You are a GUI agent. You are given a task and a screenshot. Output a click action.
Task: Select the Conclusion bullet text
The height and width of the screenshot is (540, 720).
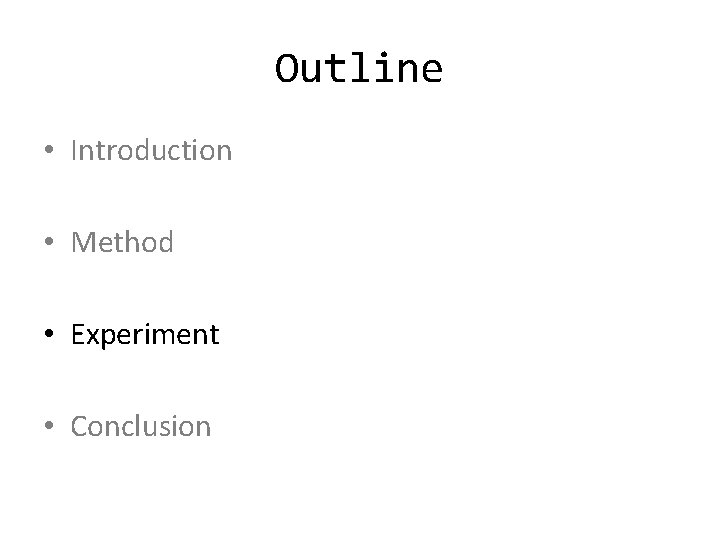tap(141, 426)
